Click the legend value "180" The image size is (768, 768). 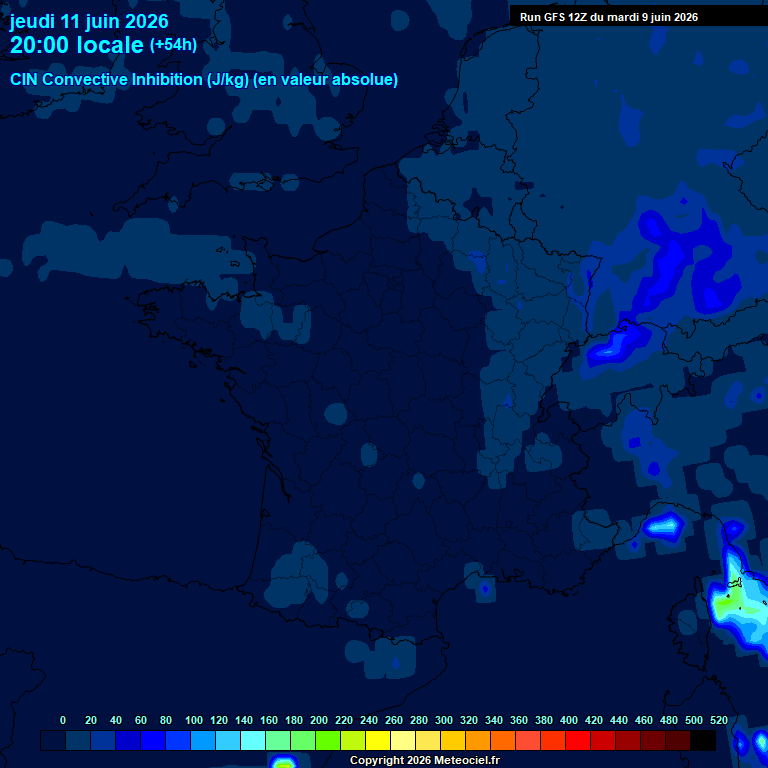[x=294, y=720]
